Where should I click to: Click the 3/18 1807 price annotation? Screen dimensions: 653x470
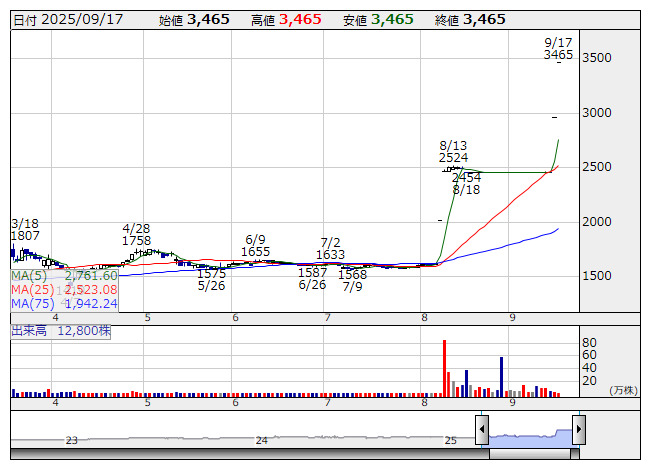[25, 229]
